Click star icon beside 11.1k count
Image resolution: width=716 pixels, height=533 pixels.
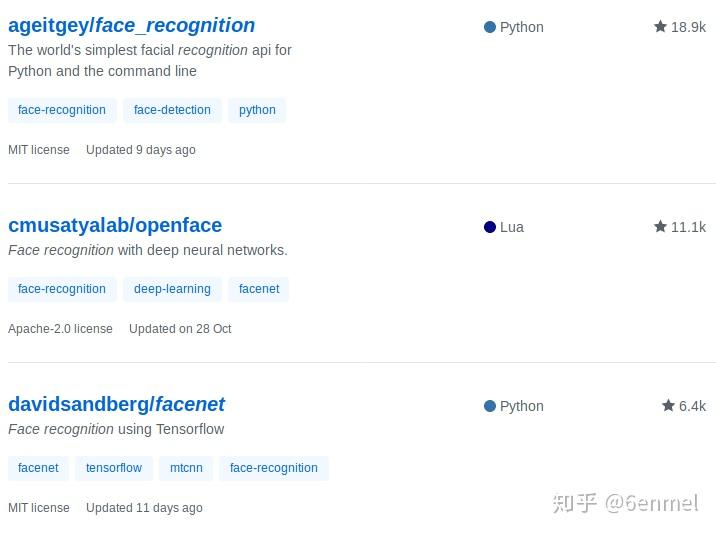pyautogui.click(x=660, y=226)
